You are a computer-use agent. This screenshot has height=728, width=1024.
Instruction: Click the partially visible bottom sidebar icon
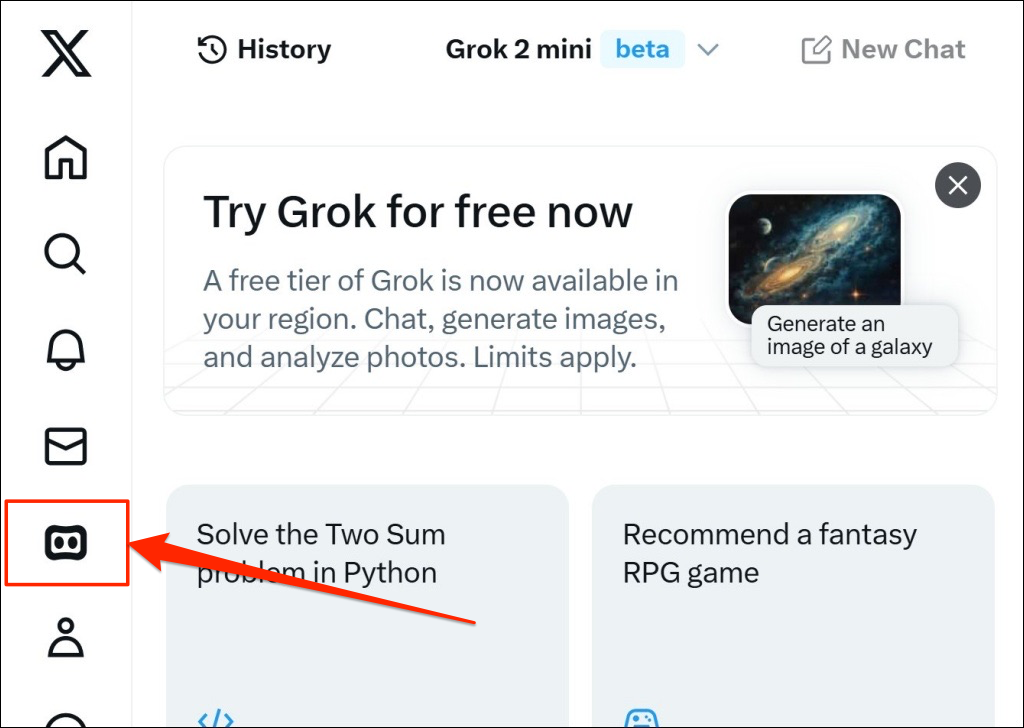[x=66, y=718]
